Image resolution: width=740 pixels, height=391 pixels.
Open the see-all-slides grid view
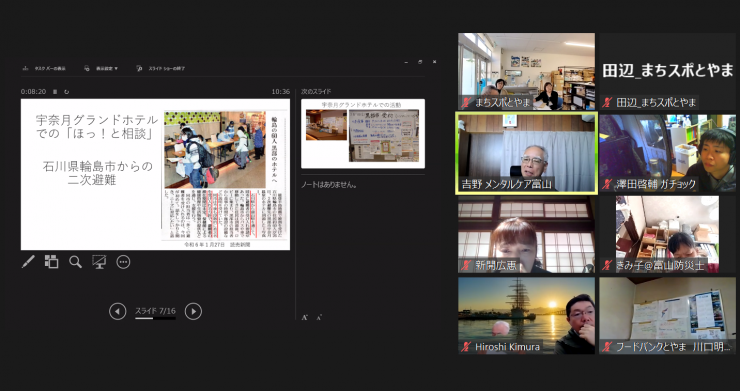[x=51, y=262]
